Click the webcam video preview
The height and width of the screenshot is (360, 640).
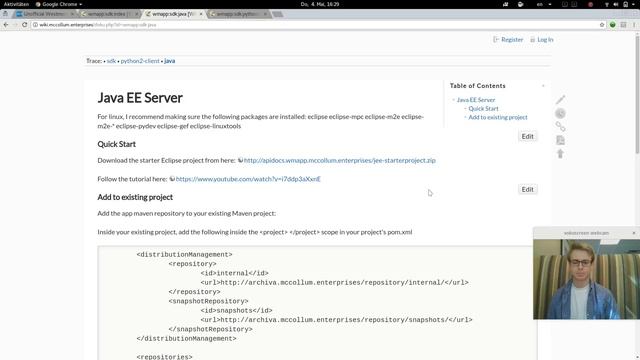pyautogui.click(x=587, y=279)
